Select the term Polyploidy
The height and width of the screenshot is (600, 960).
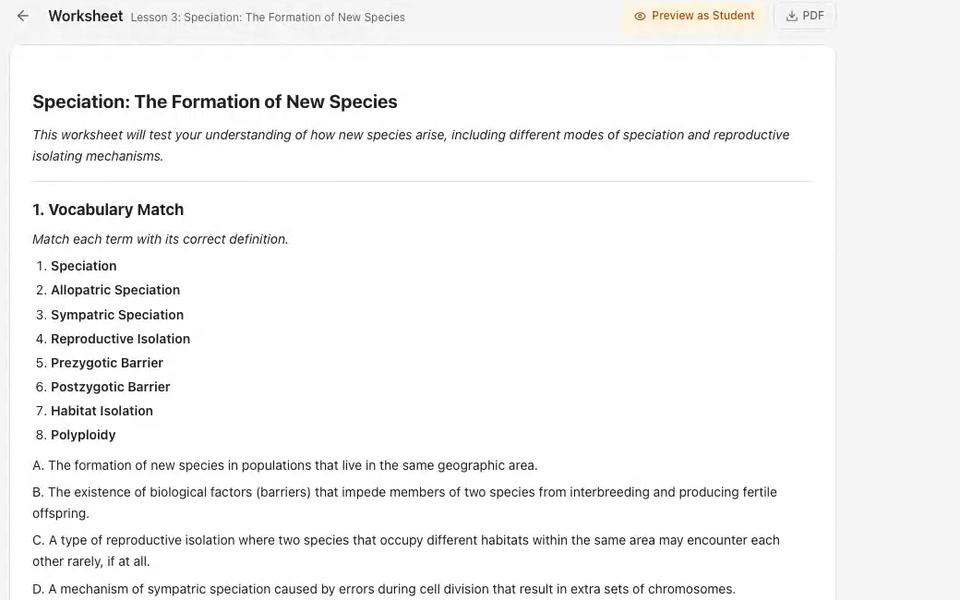click(x=83, y=435)
